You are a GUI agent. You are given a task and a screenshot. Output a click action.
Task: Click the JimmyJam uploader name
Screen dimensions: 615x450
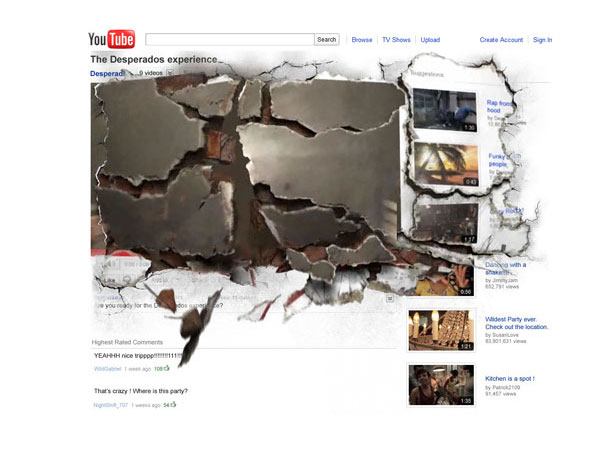(505, 281)
